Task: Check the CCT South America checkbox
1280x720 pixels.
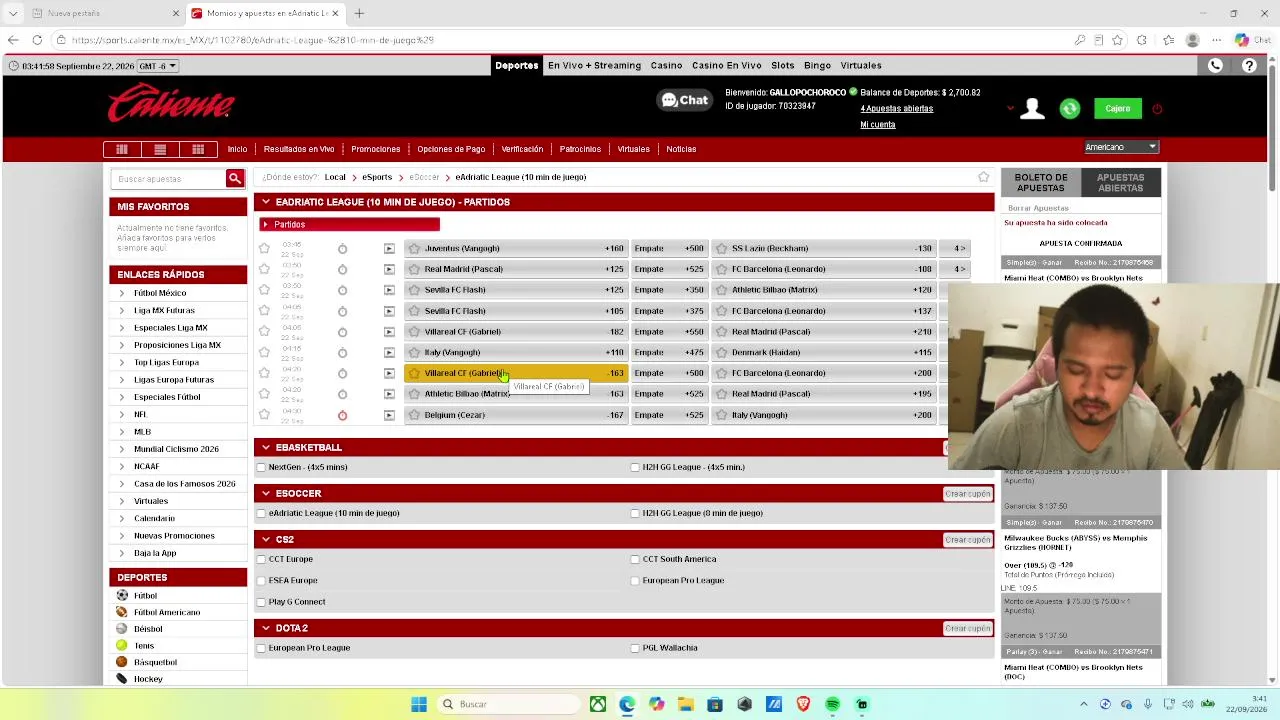Action: click(635, 559)
